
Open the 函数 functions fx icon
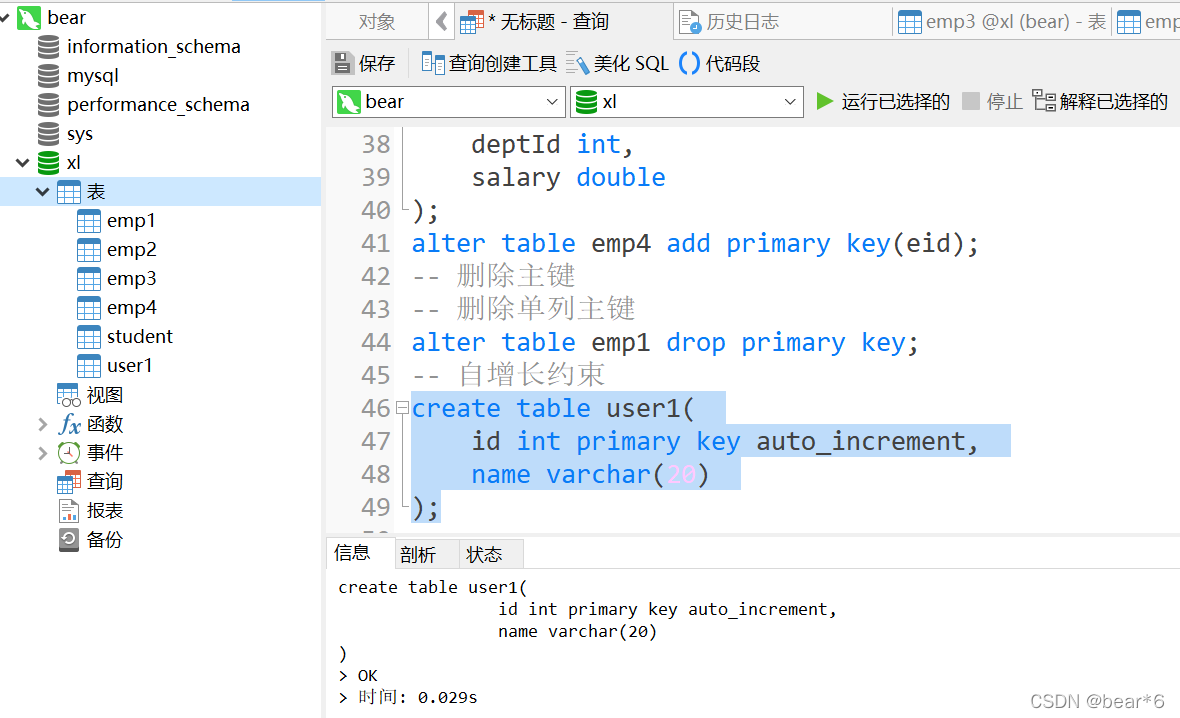tap(69, 424)
